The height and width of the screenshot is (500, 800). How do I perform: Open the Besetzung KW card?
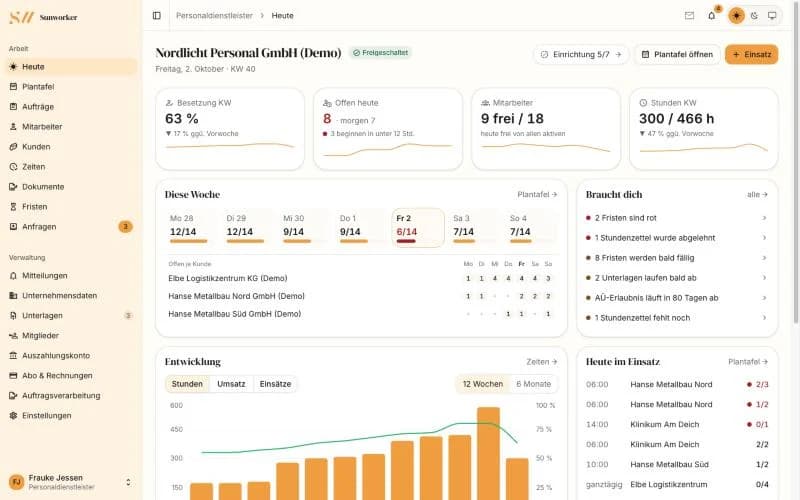click(x=230, y=129)
